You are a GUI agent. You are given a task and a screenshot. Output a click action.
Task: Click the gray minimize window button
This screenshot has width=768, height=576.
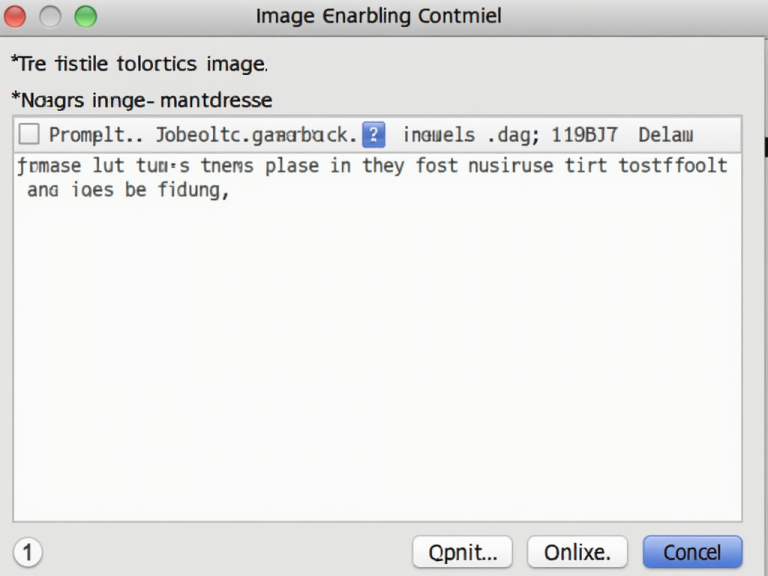[50, 16]
